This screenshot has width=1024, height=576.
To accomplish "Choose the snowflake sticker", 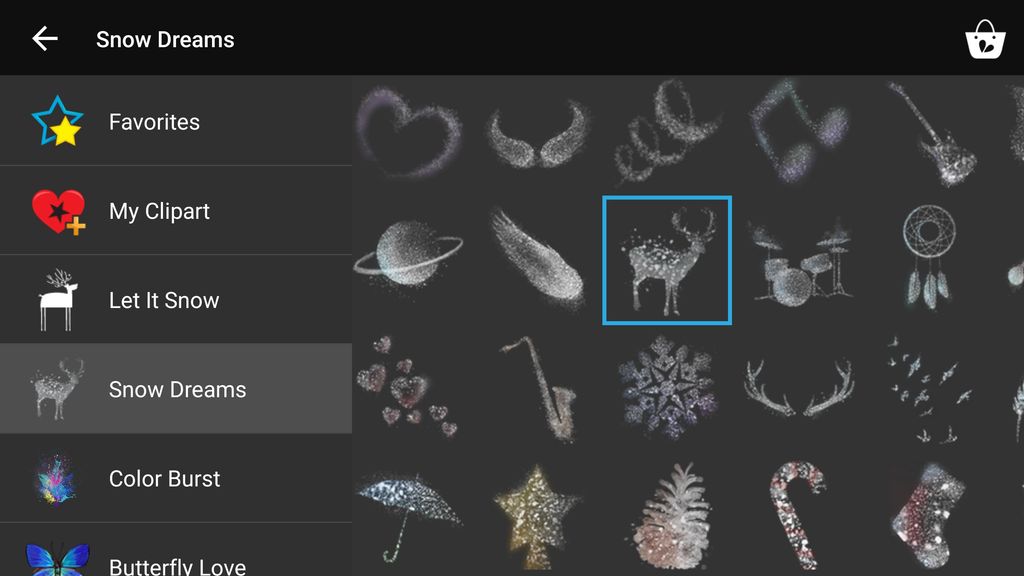I will coord(667,387).
